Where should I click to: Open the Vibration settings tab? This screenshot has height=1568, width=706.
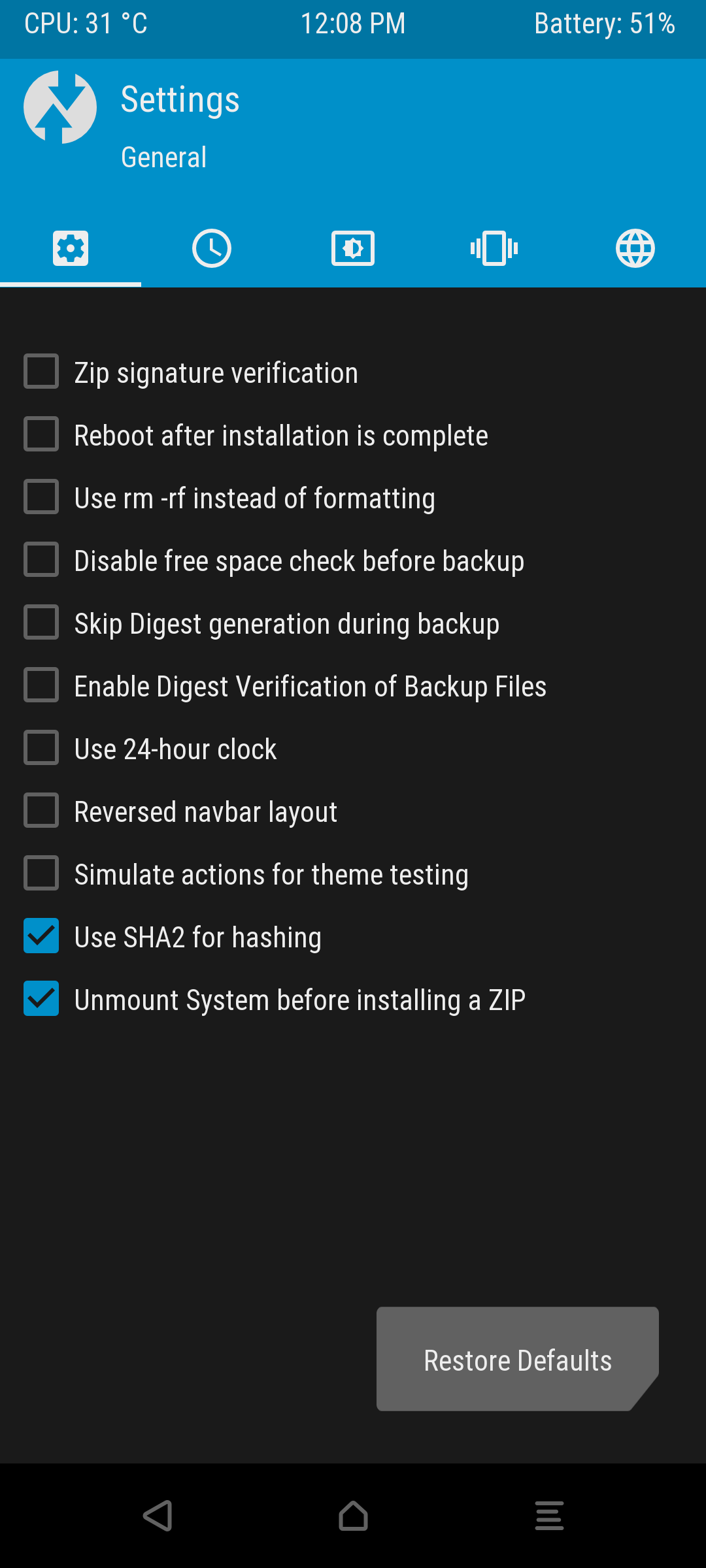click(494, 248)
